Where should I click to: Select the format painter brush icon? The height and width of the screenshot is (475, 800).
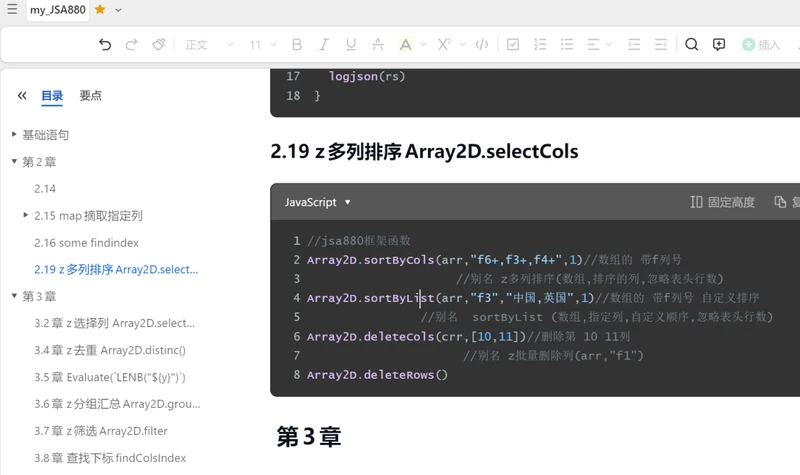(x=159, y=45)
